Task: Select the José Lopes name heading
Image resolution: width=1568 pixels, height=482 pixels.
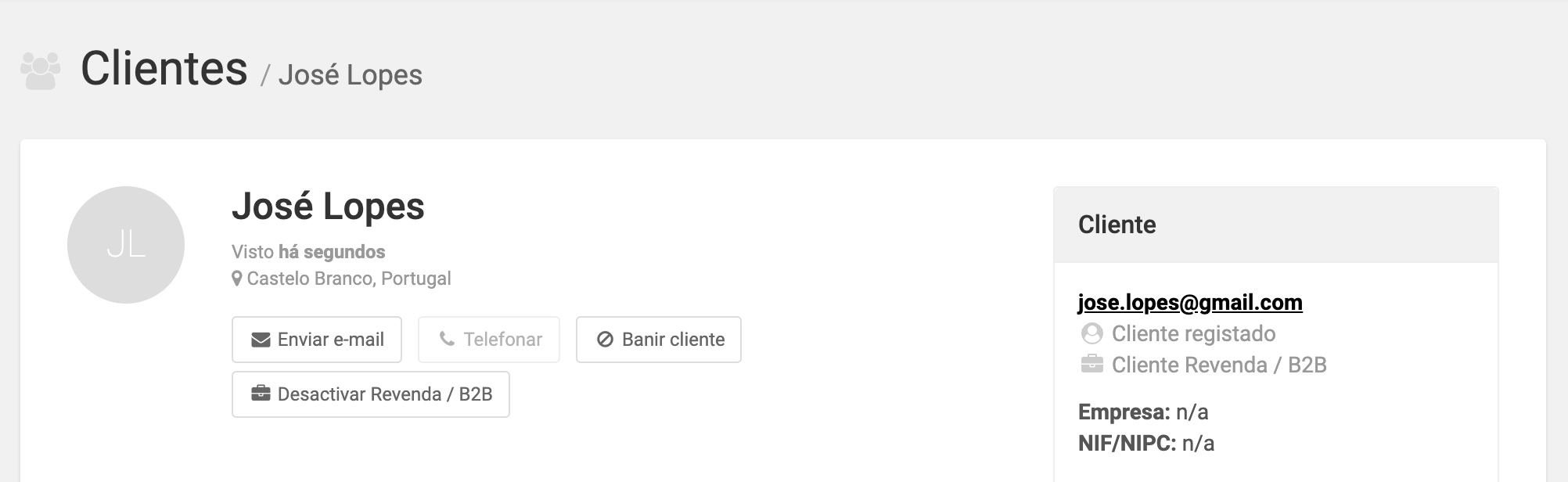Action: [328, 207]
